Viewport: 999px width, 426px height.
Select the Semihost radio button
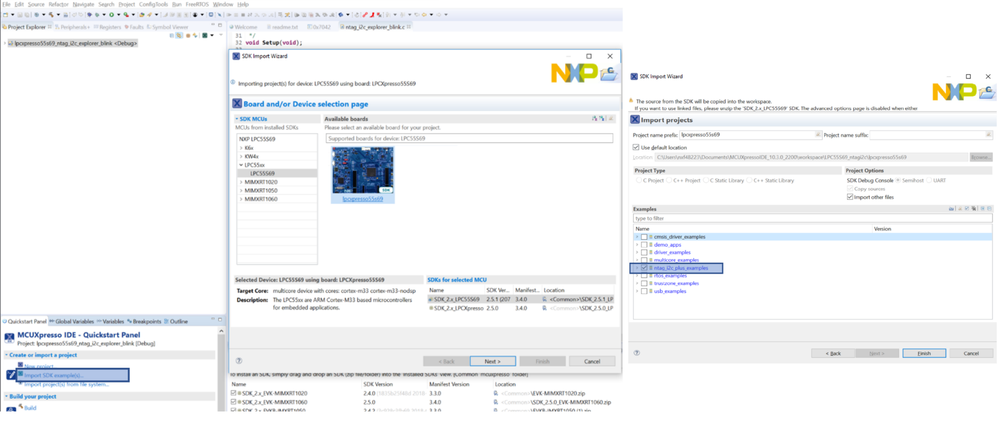pos(898,180)
